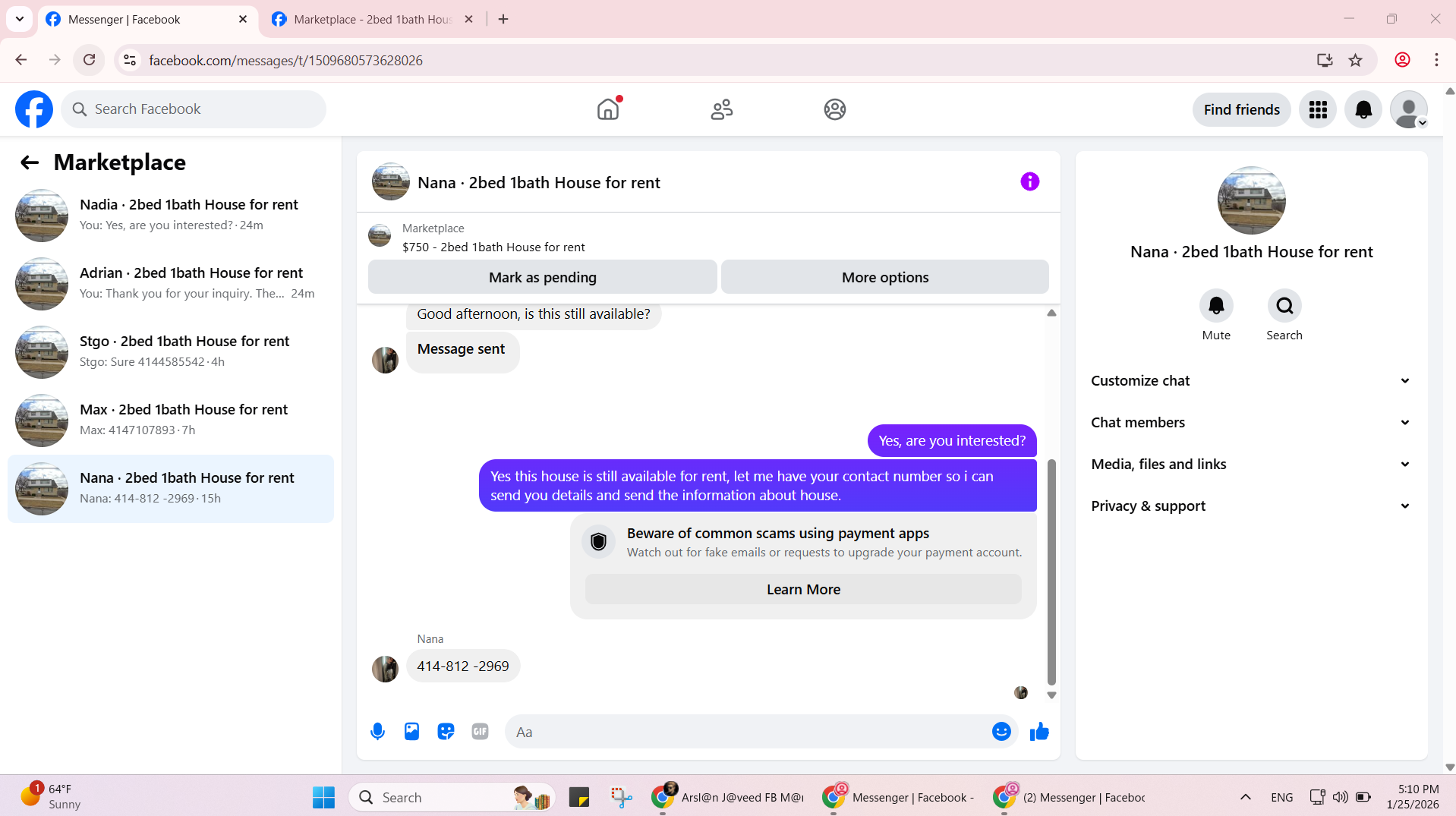Viewport: 1456px width, 816px height.
Task: Open the Snipping Tool taskbar icon
Action: (x=622, y=797)
